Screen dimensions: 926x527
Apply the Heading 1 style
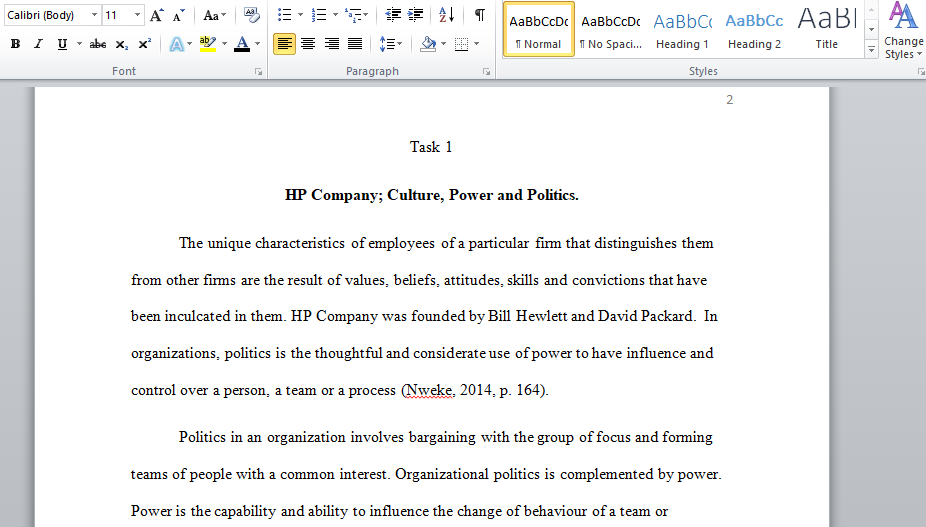click(682, 30)
